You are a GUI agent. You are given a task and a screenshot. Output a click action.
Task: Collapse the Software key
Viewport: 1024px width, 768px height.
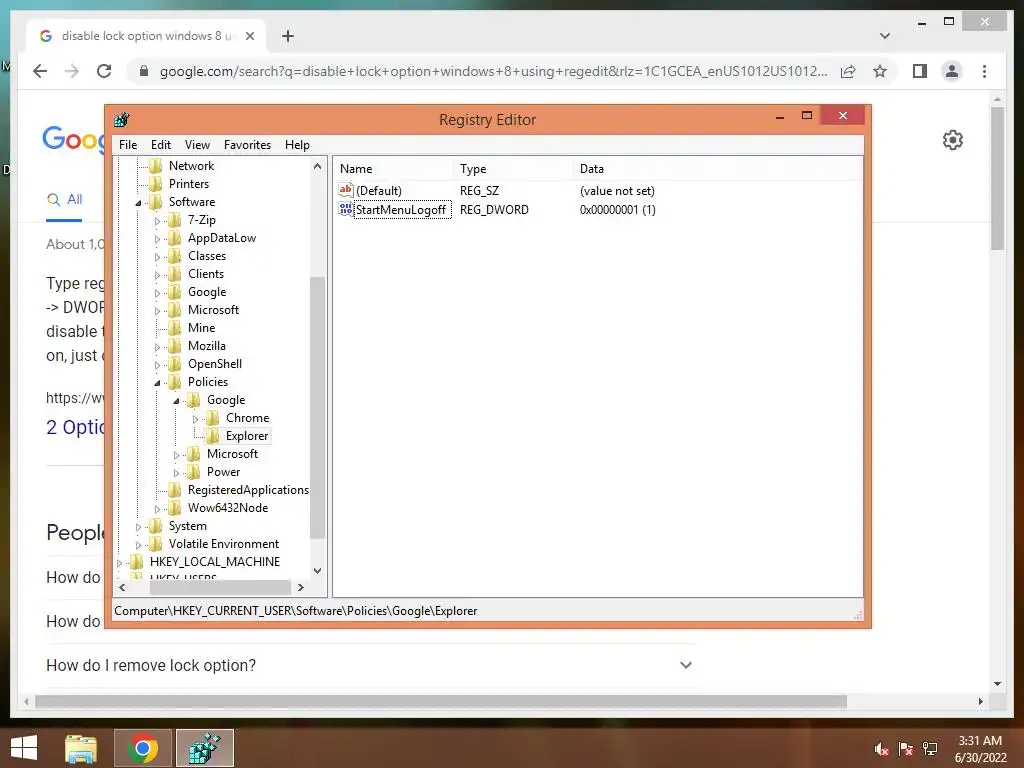(x=138, y=203)
